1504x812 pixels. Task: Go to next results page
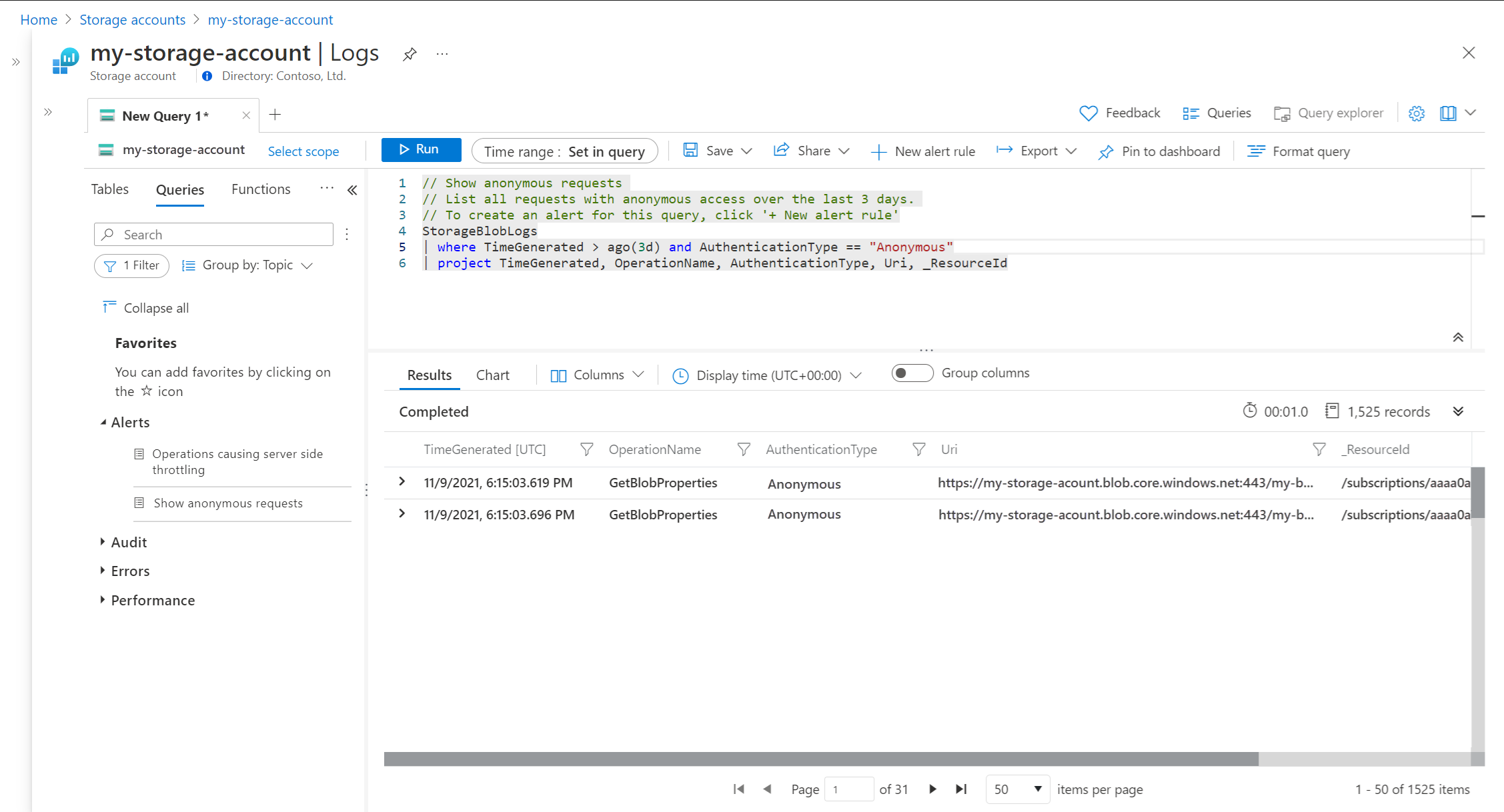pyautogui.click(x=932, y=789)
